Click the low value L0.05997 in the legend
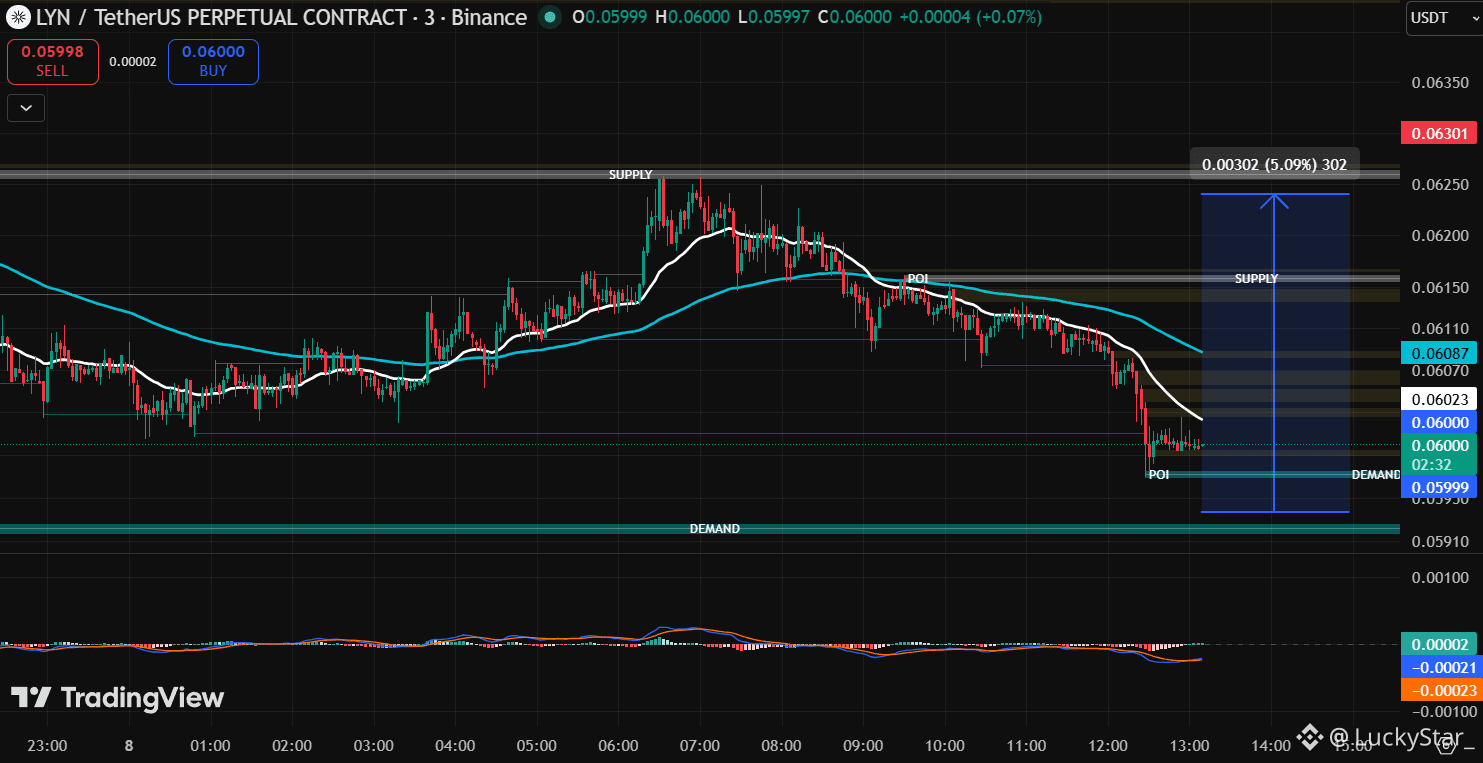Image resolution: width=1483 pixels, height=763 pixels. click(x=772, y=17)
